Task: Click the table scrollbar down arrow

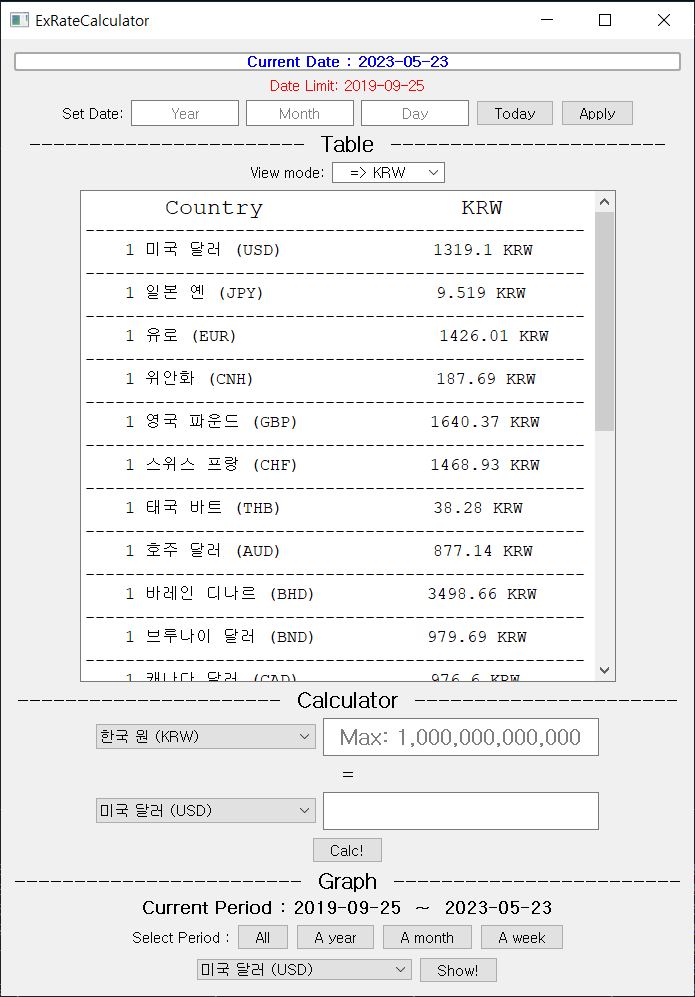Action: point(605,670)
